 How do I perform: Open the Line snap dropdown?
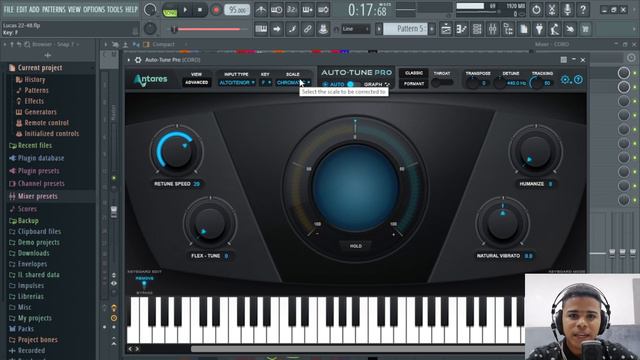tap(355, 29)
